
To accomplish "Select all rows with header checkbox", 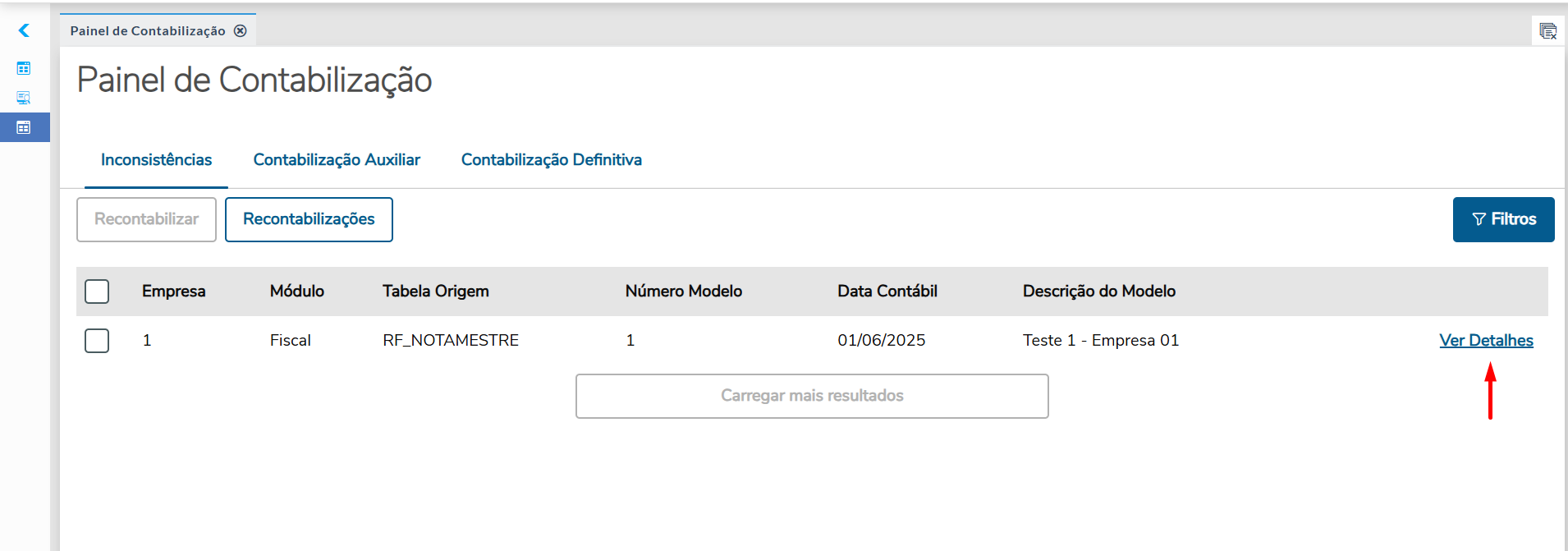I will [97, 292].
